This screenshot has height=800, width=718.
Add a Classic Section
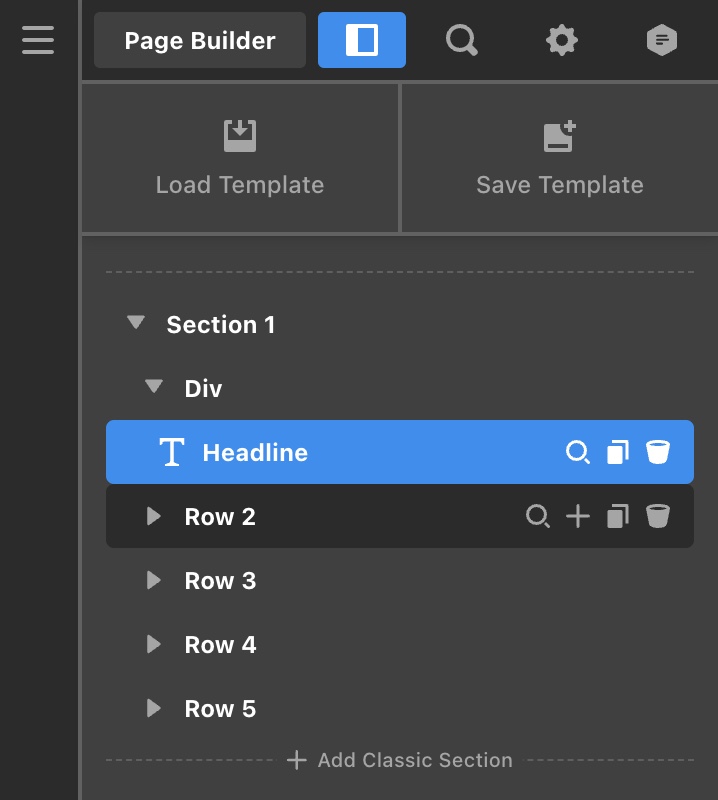coord(400,760)
